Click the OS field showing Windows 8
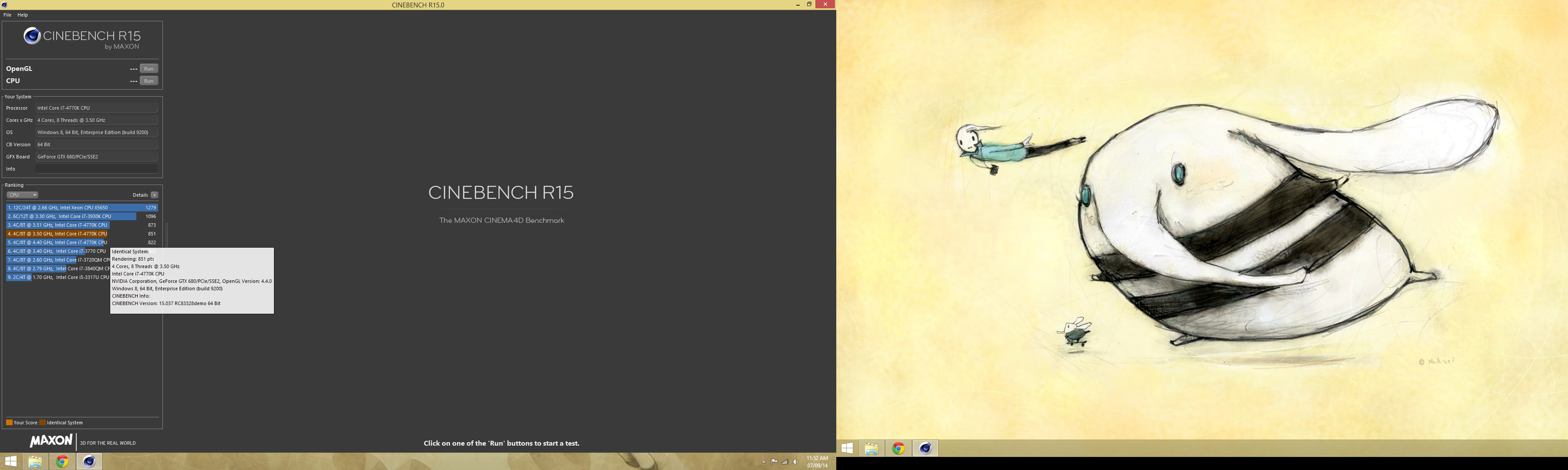This screenshot has width=1568, height=470. (97, 133)
